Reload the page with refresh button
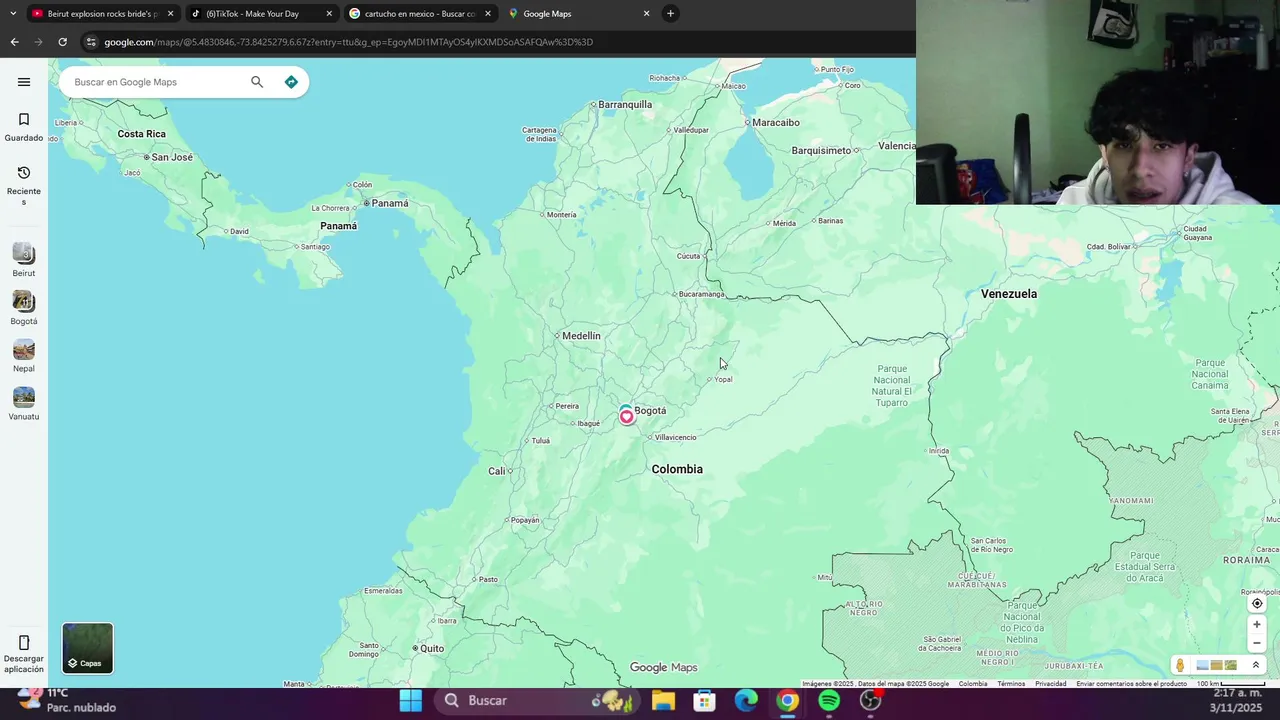 coord(62,42)
